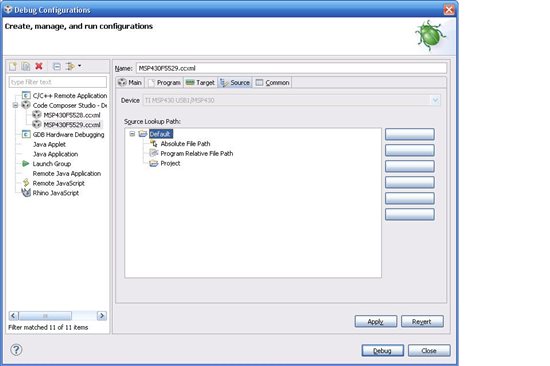Switch to the Main tab
The image size is (550, 366).
tap(130, 82)
